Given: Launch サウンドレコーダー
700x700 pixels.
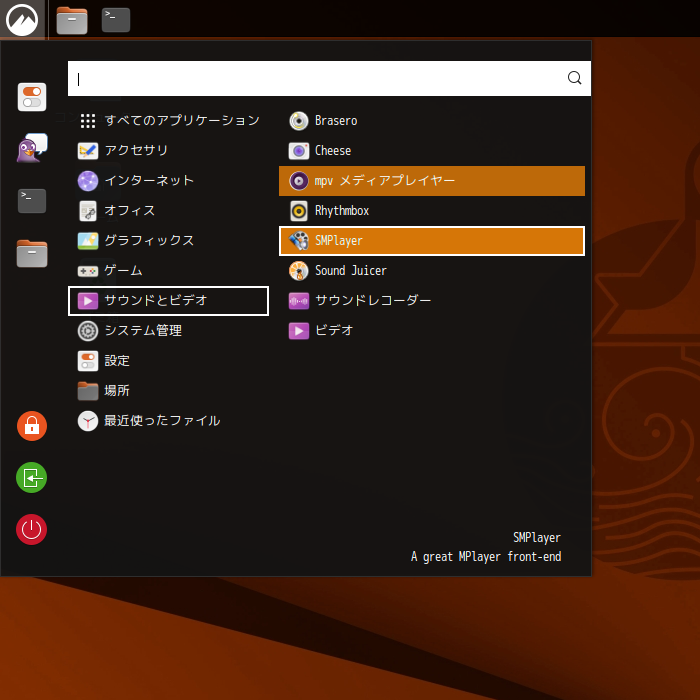Looking at the screenshot, I should (x=432, y=300).
